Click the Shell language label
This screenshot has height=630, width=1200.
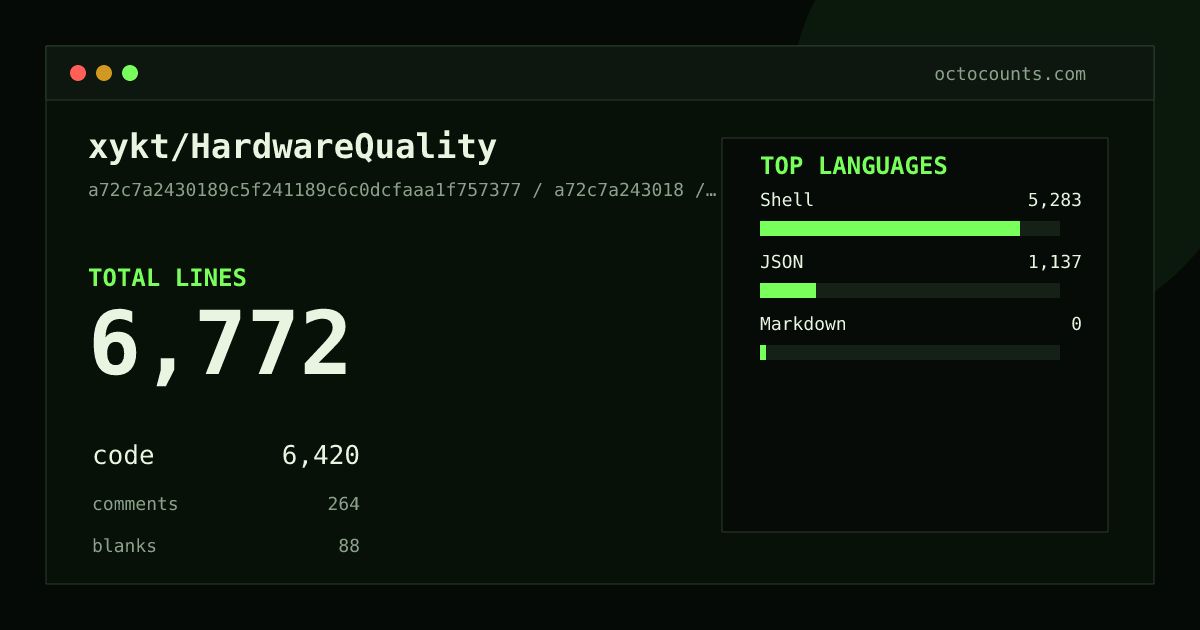pos(787,200)
